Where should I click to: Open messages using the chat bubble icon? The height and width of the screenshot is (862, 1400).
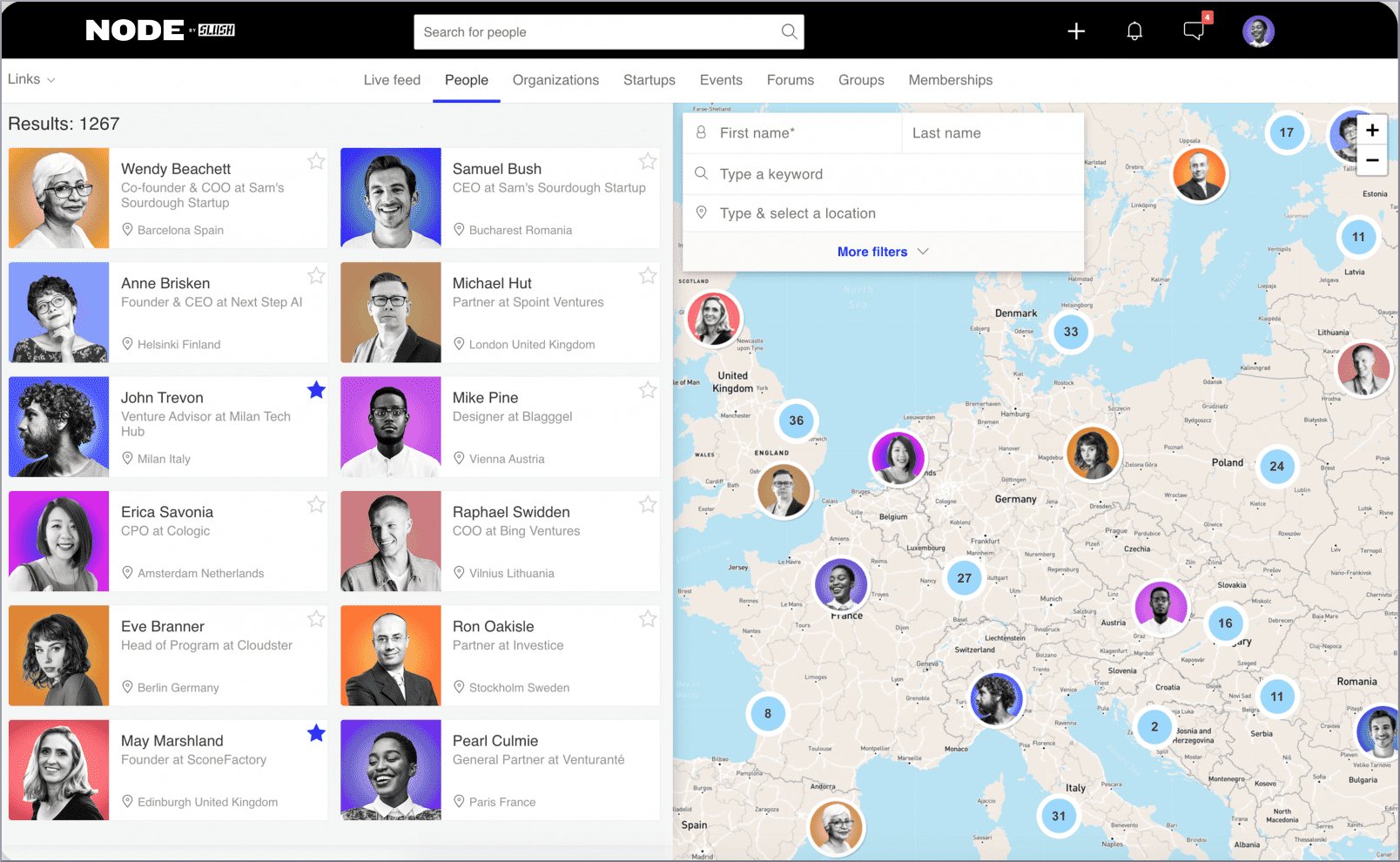tap(1192, 32)
